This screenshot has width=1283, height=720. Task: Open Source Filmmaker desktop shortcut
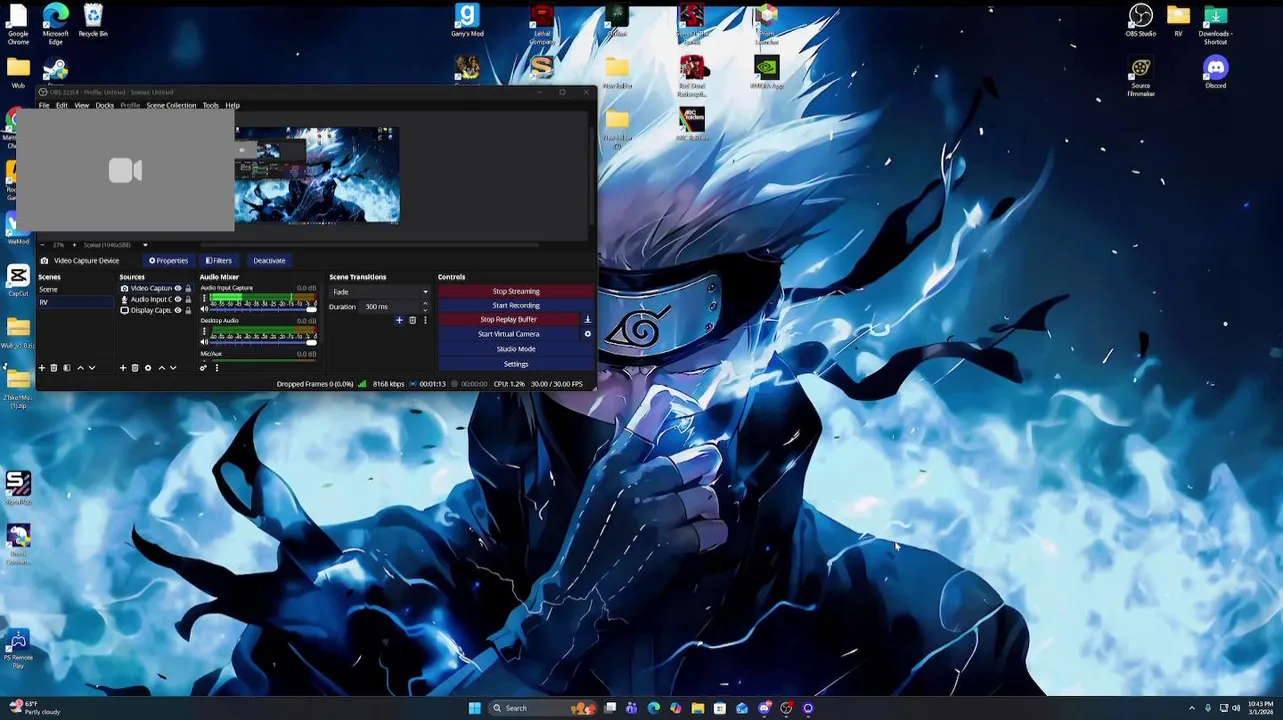[1141, 75]
